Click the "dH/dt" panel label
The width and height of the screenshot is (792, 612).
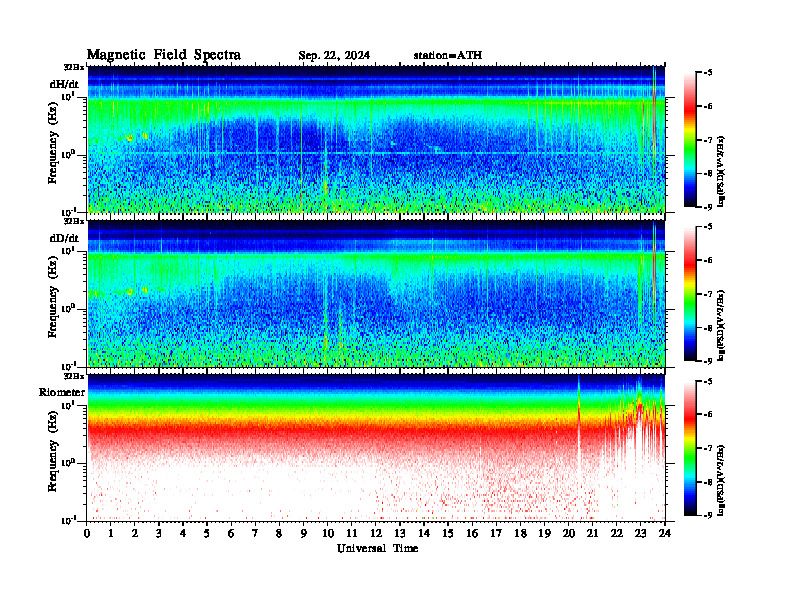[x=64, y=83]
